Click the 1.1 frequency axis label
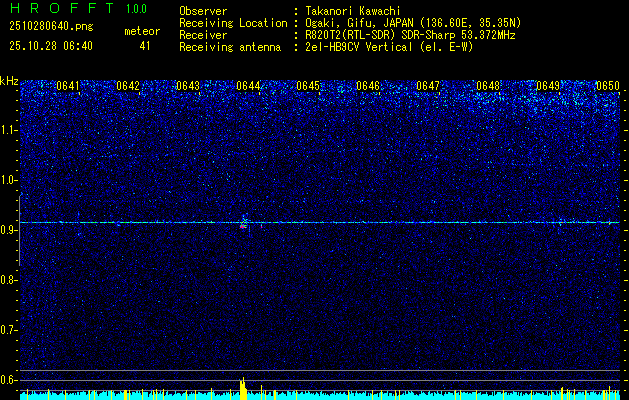Screen dimensions: 629x400 pyautogui.click(x=9, y=130)
